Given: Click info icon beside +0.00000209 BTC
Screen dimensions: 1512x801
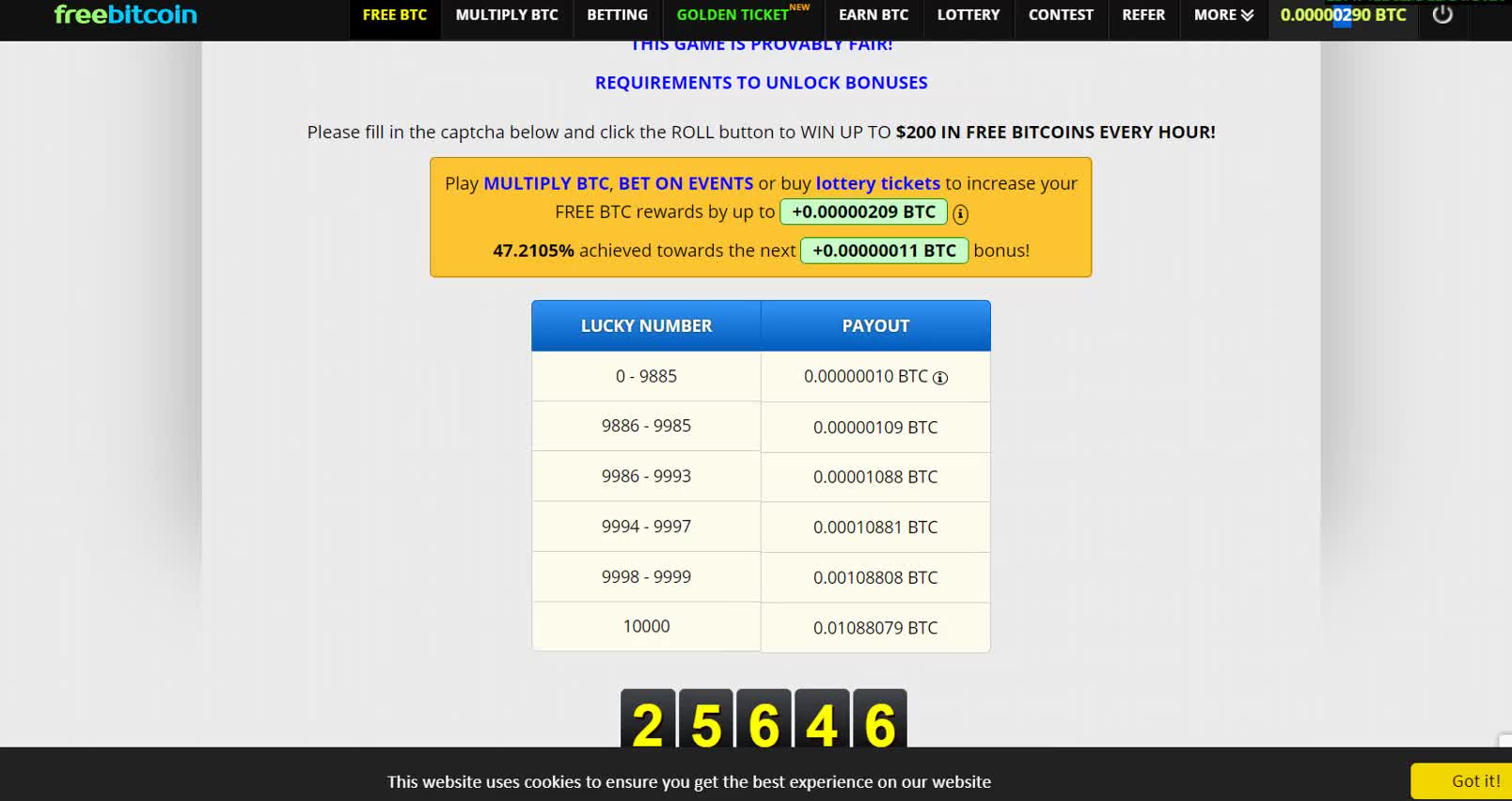Looking at the screenshot, I should pos(960,214).
